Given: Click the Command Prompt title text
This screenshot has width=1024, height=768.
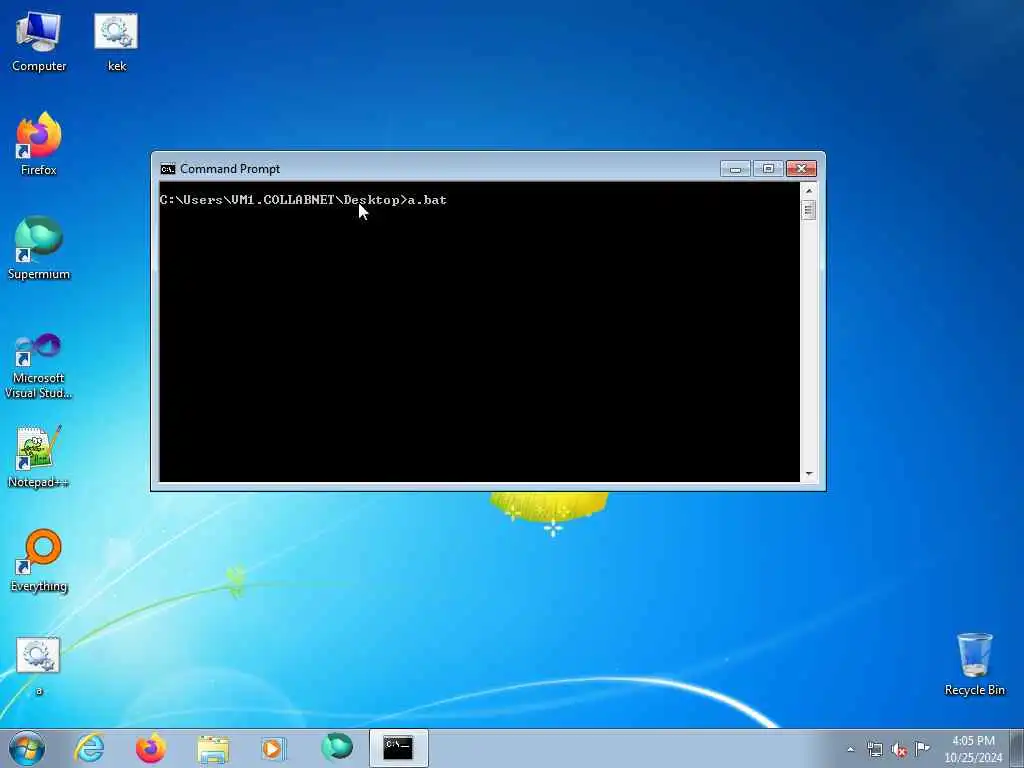Looking at the screenshot, I should (230, 169).
